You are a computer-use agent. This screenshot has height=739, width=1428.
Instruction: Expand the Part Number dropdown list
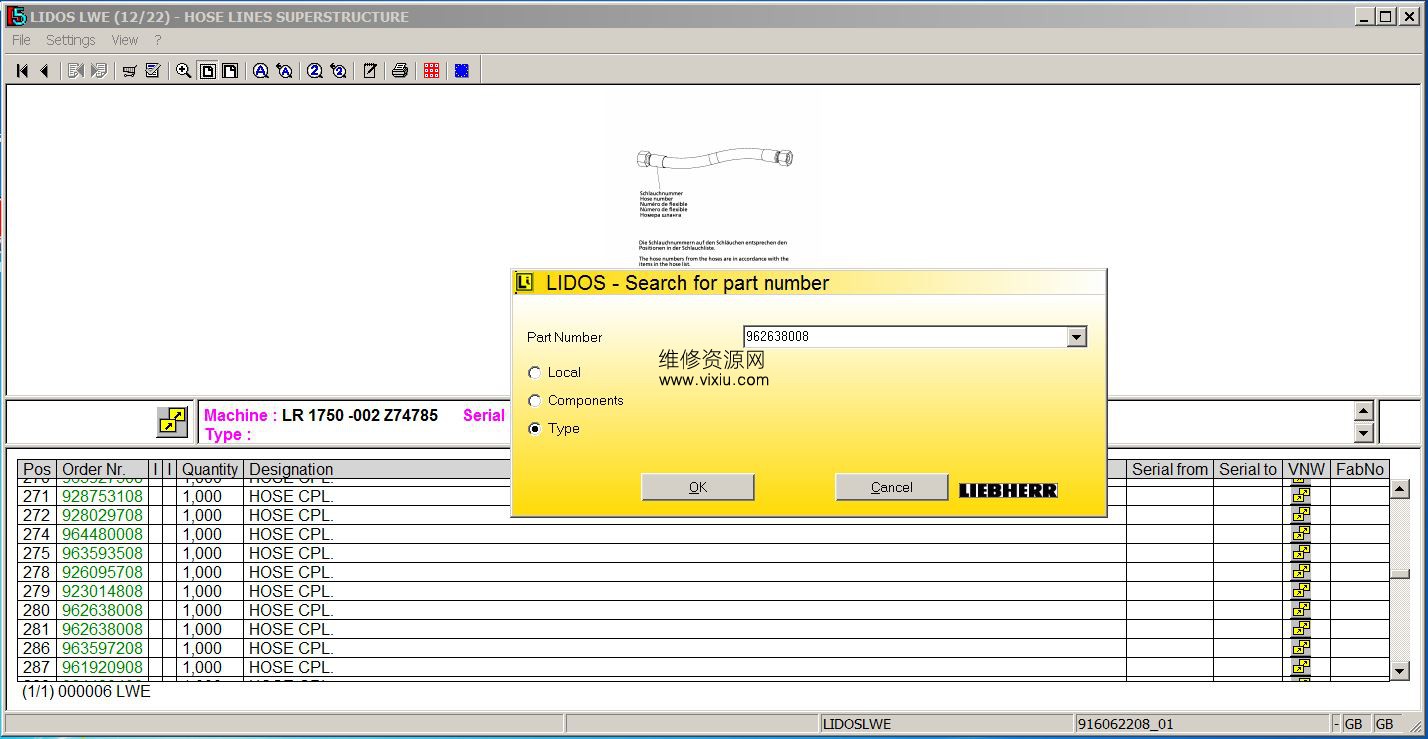pyautogui.click(x=1076, y=338)
